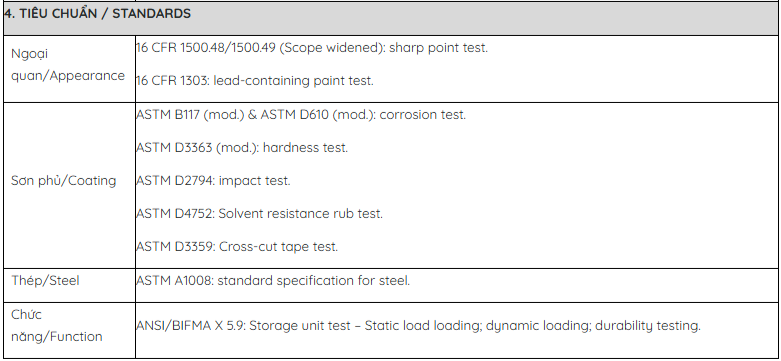Viewport: 781px width, 361px height.
Task: Click the 'ASTM D3363 (mod.): hardness test' line
Action: (242, 148)
